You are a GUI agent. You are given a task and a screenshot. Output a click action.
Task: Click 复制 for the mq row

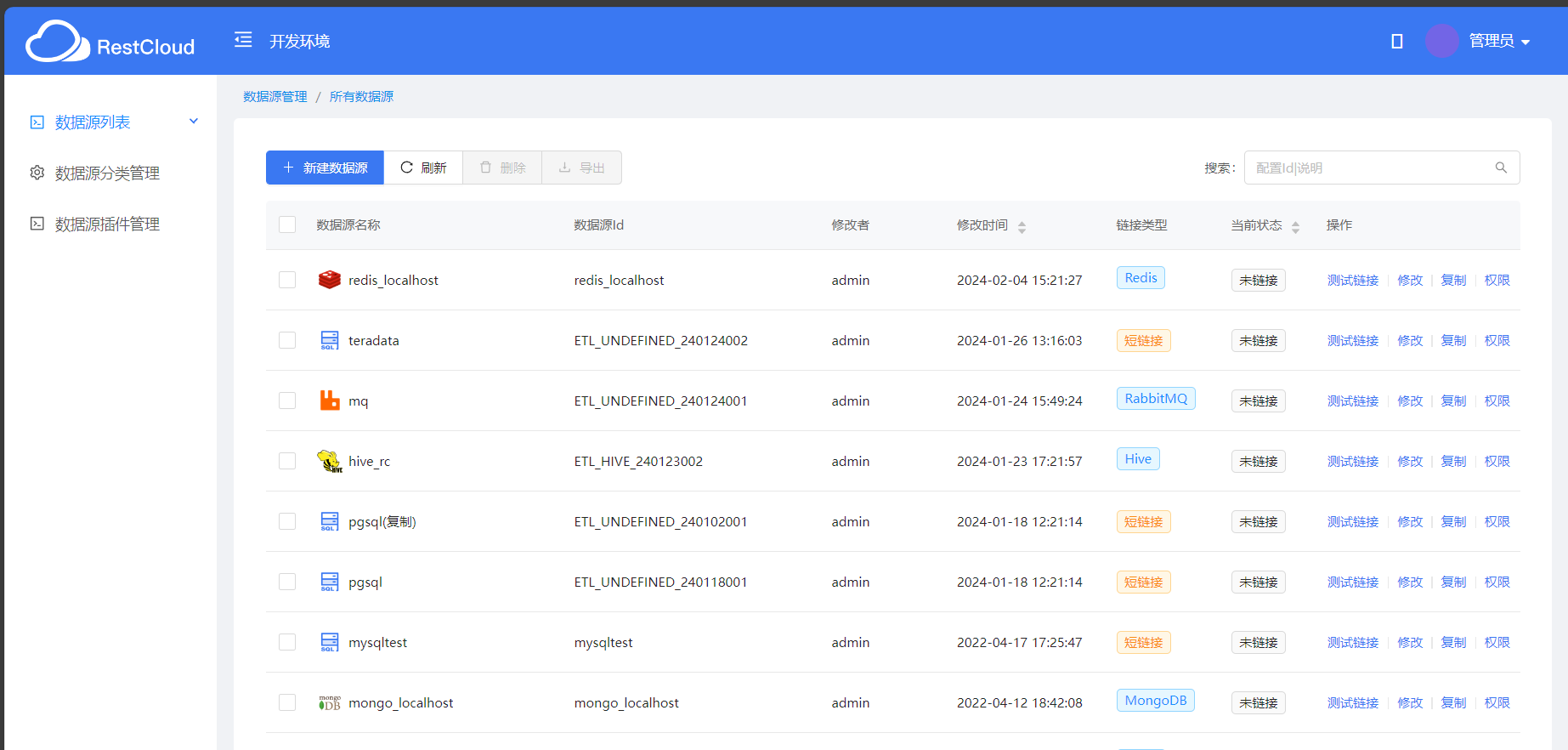(1453, 401)
